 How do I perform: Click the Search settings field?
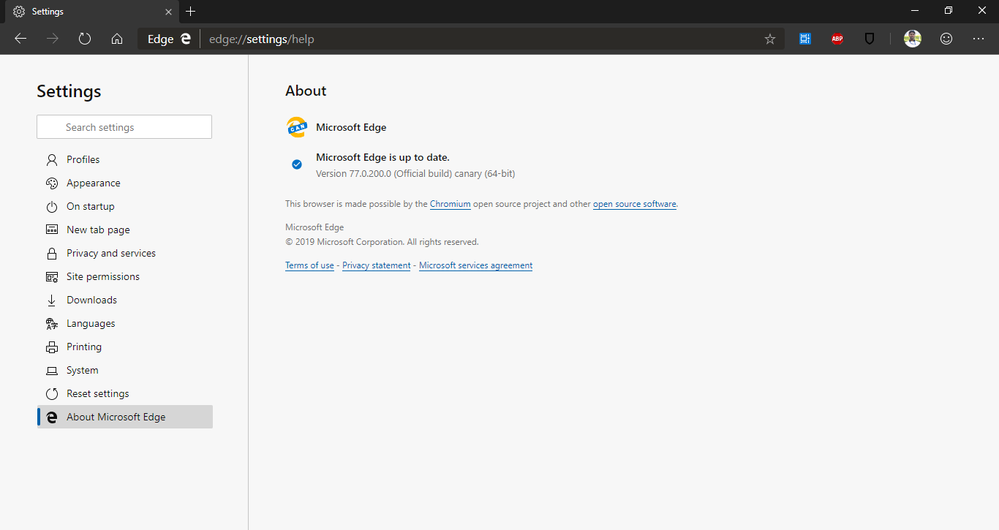(x=124, y=127)
